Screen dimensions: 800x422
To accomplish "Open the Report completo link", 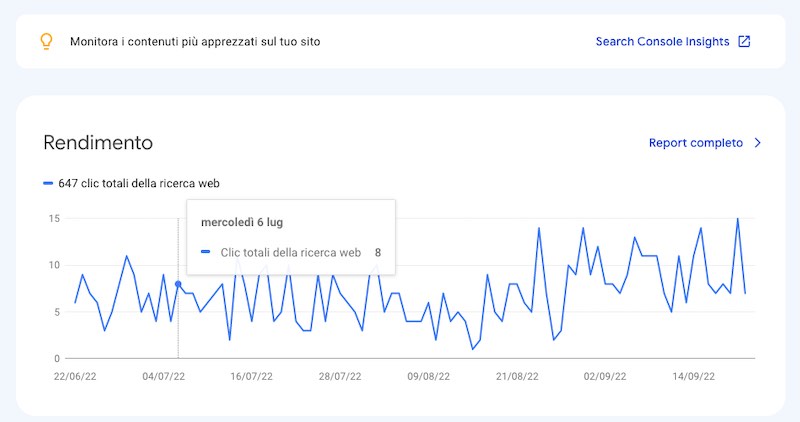I will (695, 143).
